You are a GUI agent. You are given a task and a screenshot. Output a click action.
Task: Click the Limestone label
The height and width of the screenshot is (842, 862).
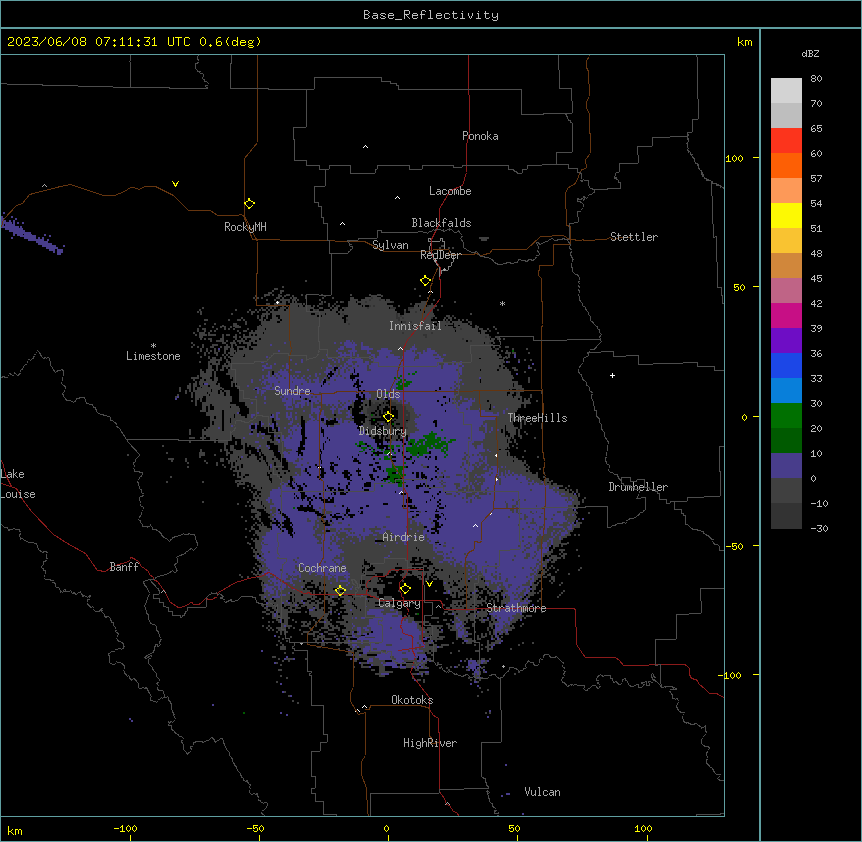coord(153,356)
